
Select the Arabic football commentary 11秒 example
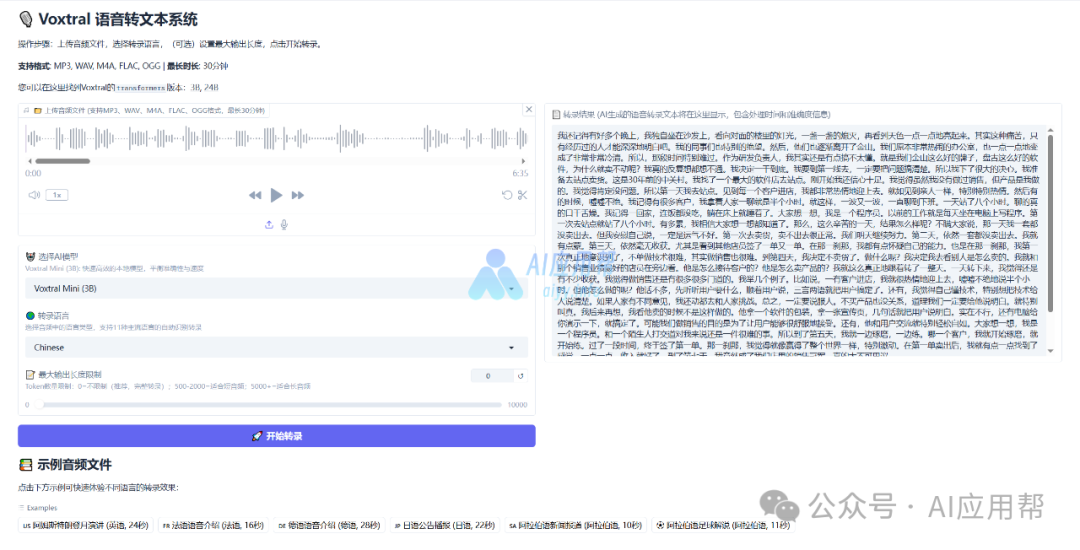[x=723, y=525]
